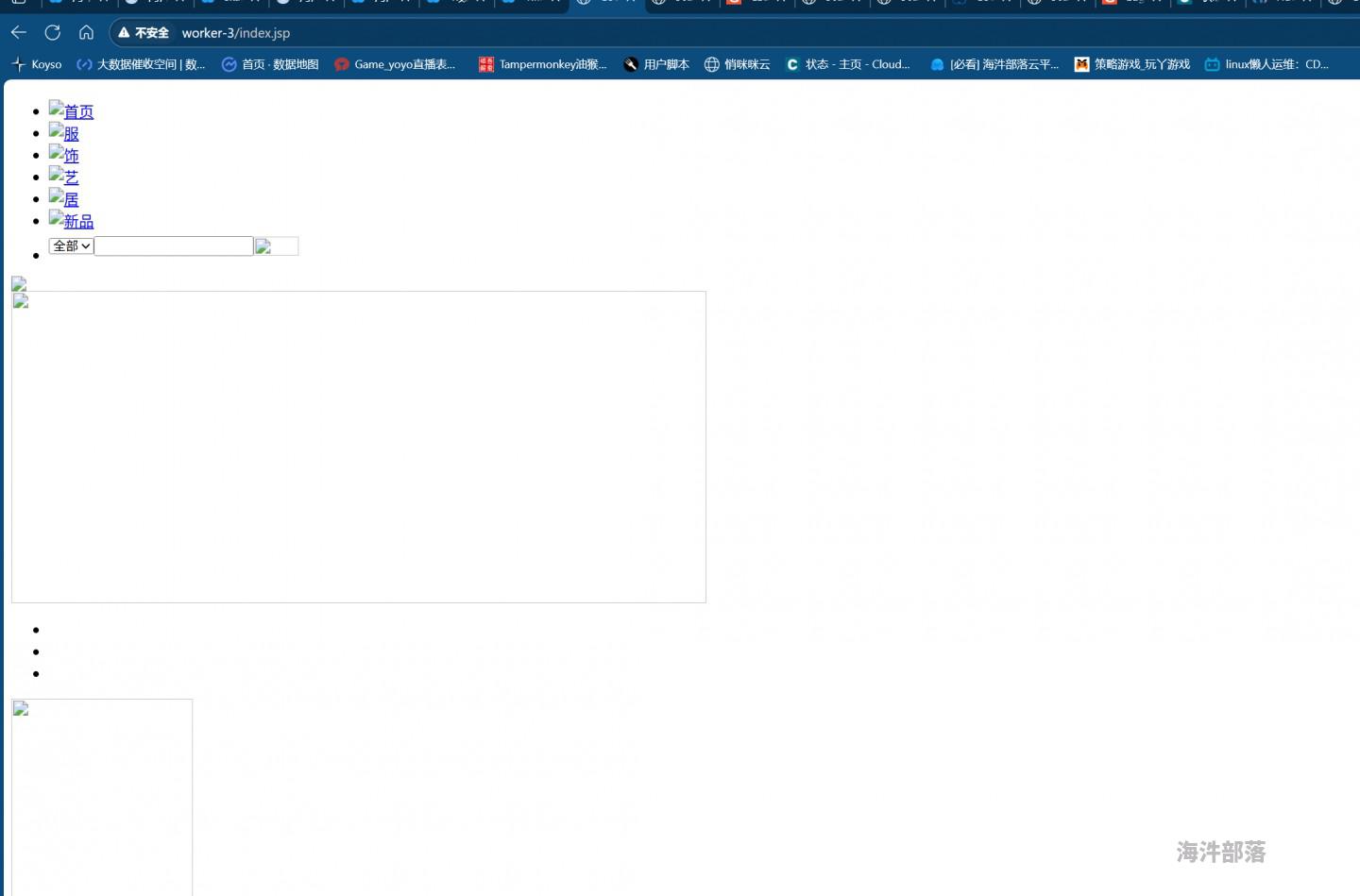Click the 新品 navigation link
1360x896 pixels.
pyautogui.click(x=71, y=220)
